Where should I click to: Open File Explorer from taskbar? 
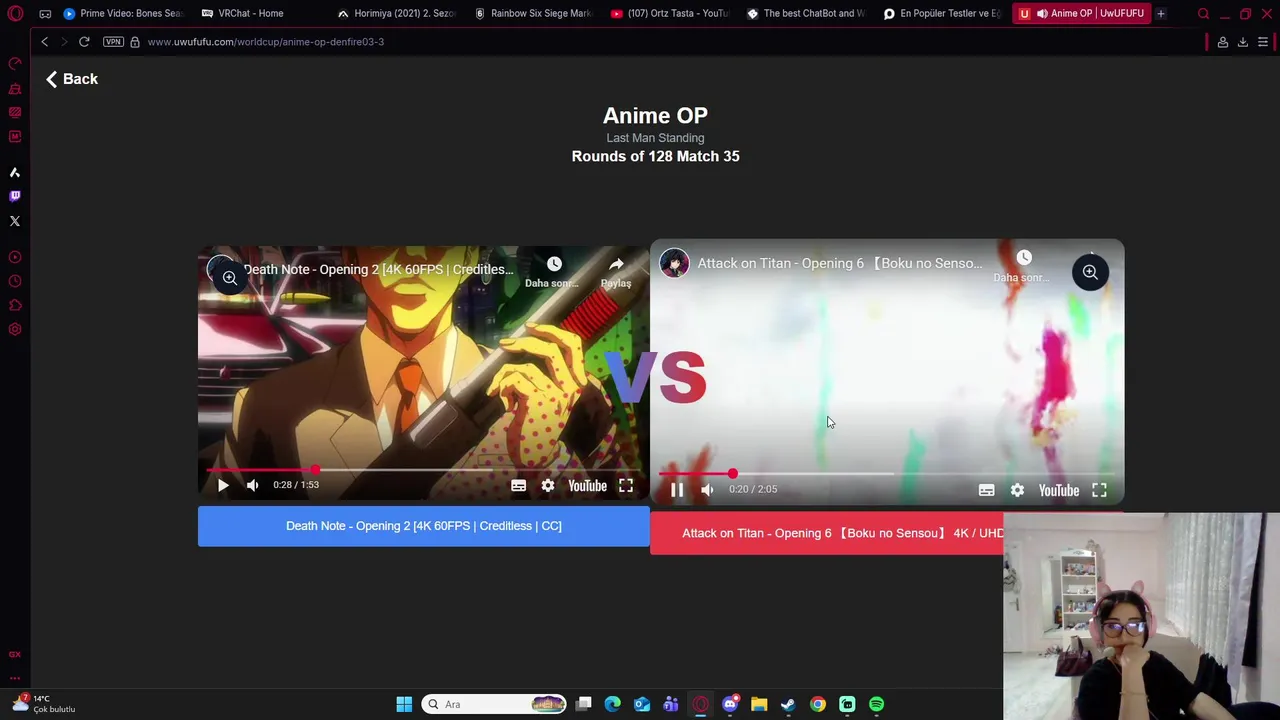[759, 704]
